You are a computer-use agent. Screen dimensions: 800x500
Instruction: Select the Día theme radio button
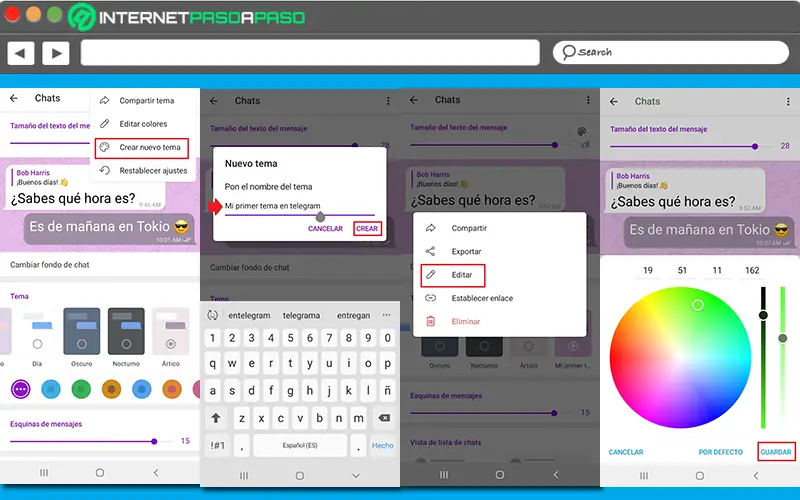point(37,344)
